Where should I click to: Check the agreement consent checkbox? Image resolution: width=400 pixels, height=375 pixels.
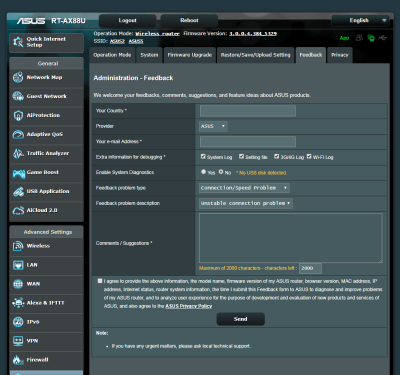pos(100,281)
